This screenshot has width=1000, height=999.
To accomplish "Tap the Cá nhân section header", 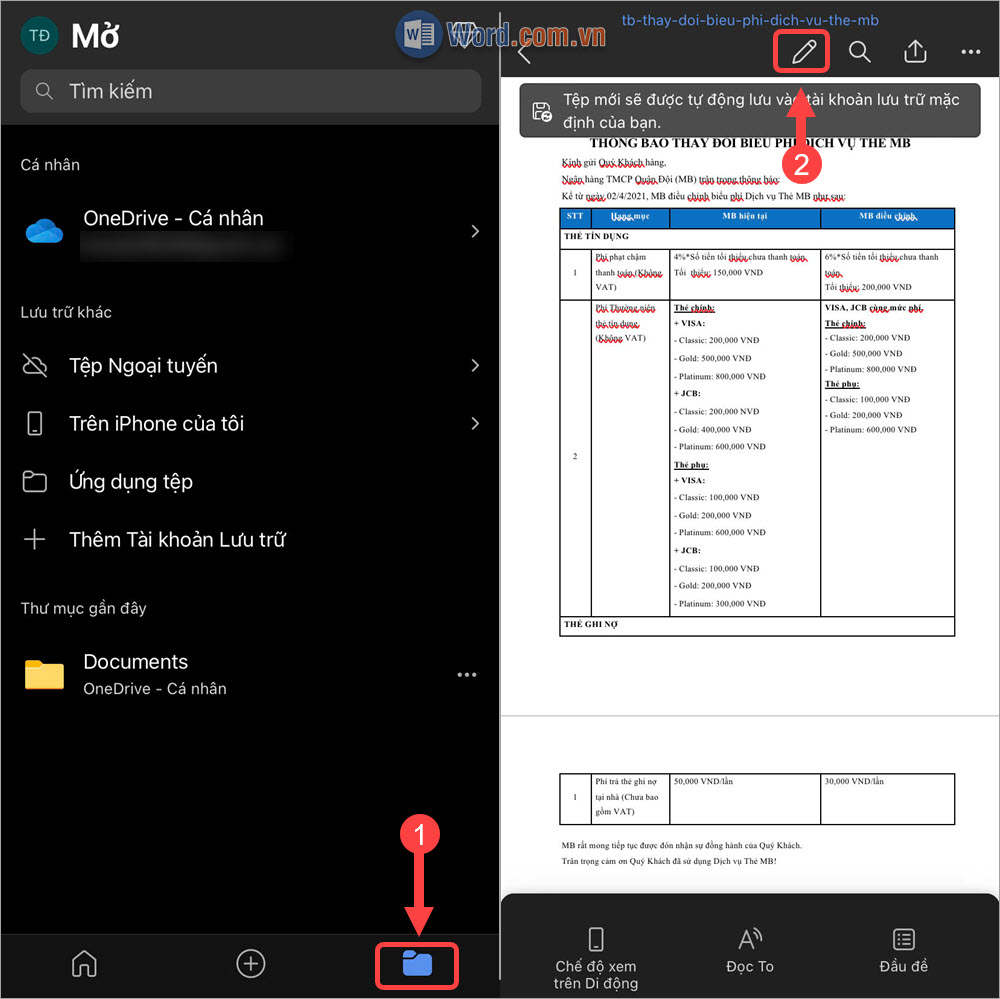I will click(x=50, y=165).
